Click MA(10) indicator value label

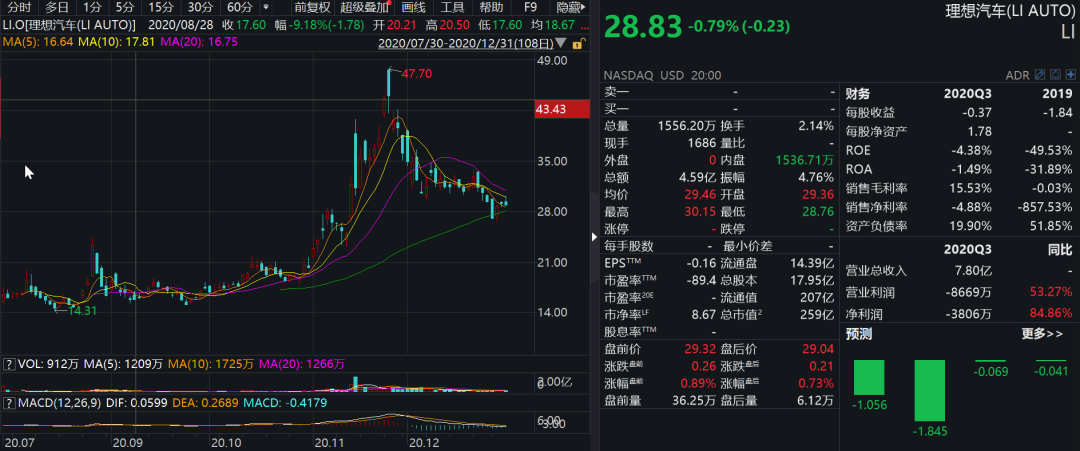pos(116,42)
